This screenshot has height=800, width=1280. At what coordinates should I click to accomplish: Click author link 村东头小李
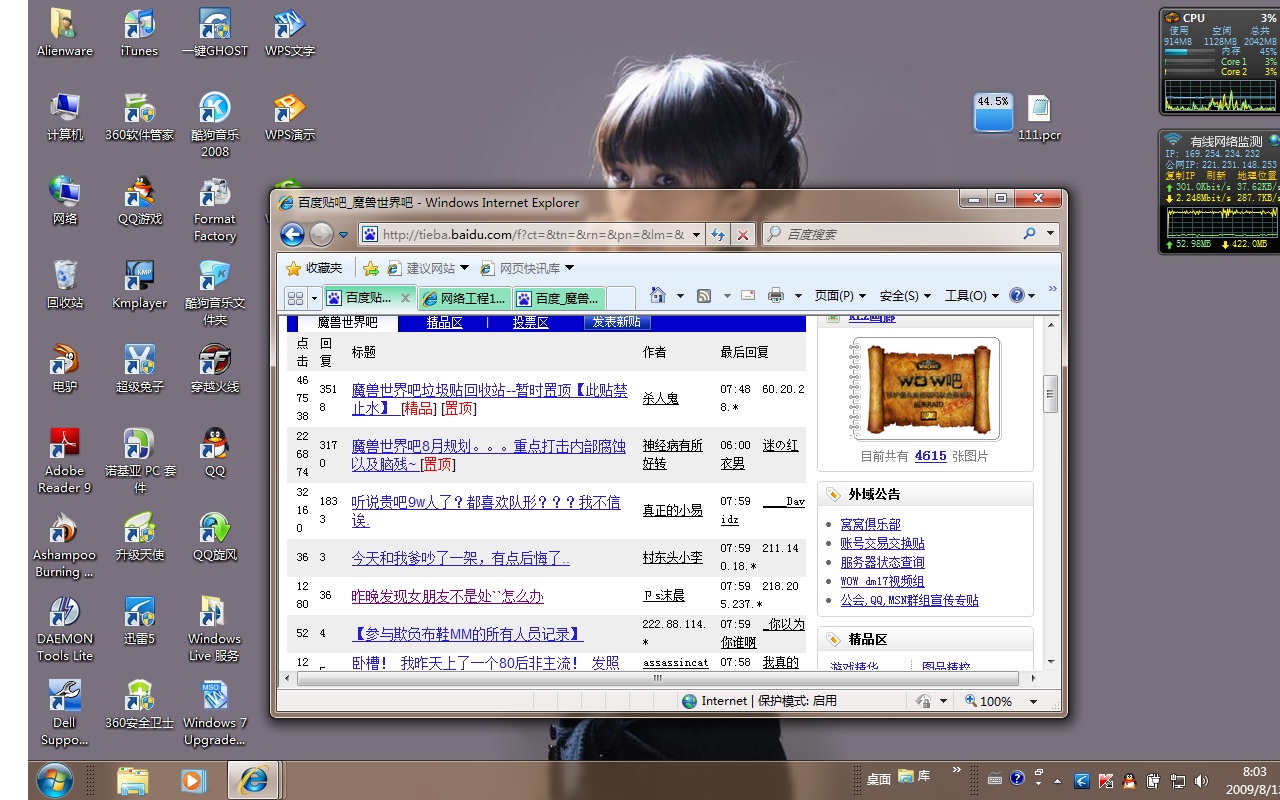tap(672, 558)
